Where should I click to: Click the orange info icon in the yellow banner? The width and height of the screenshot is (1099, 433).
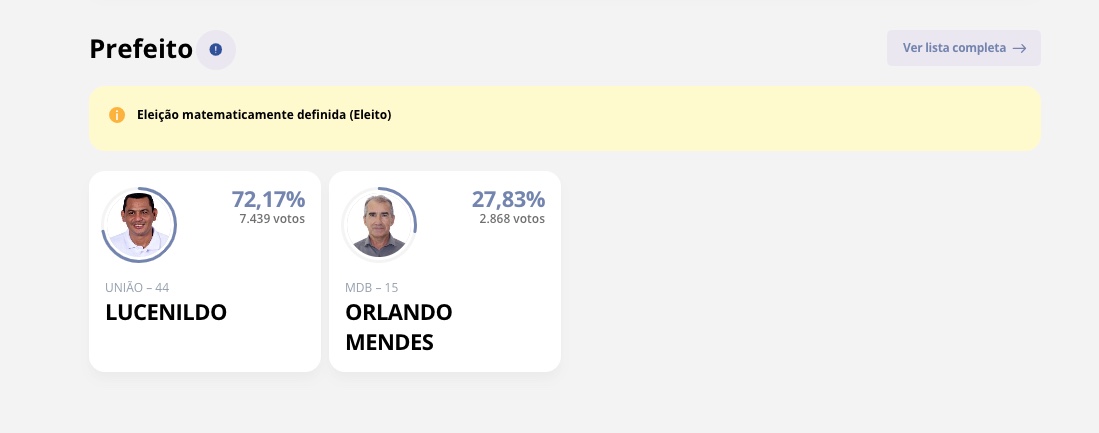pos(117,115)
